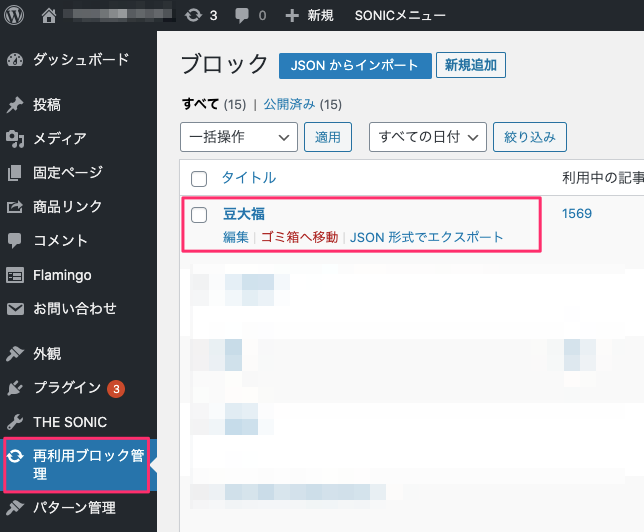Click the お問い合わせ envelope icon
644x532 pixels.
pos(15,309)
